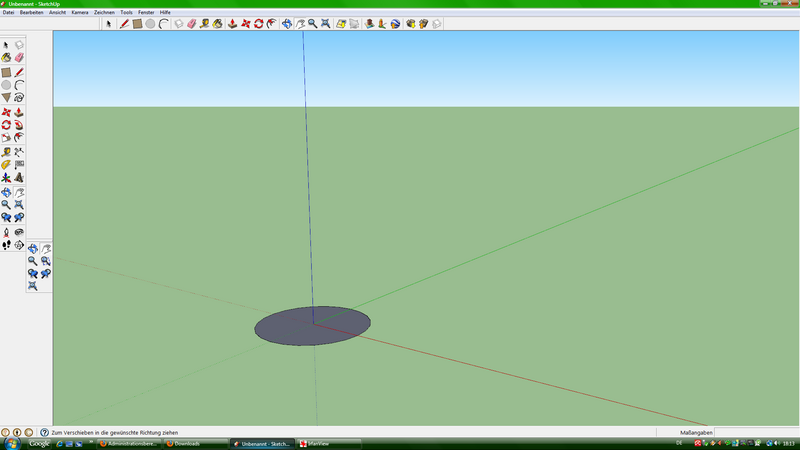Select the Section Plane tool

click(x=19, y=244)
